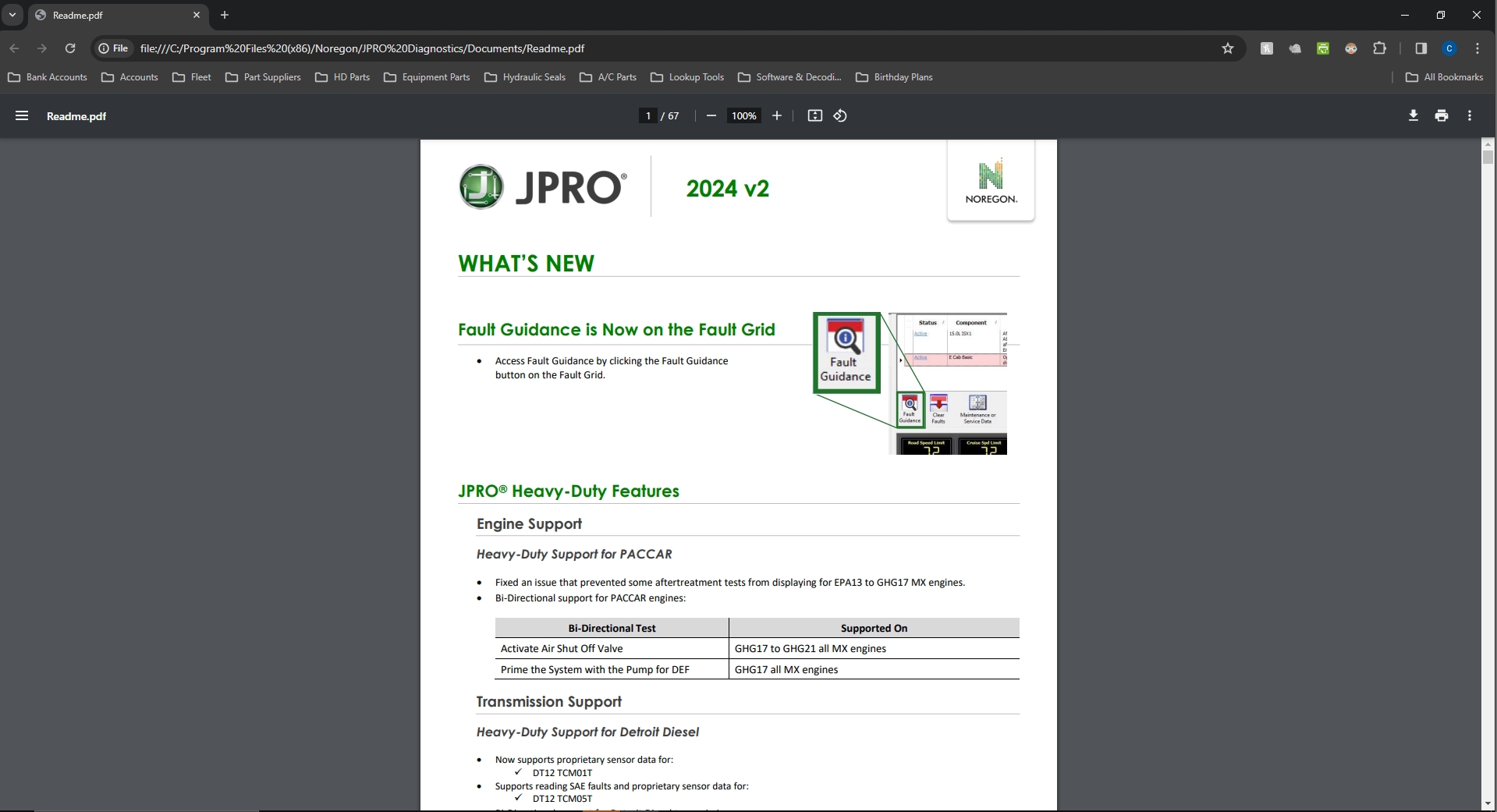This screenshot has height=812, width=1497.
Task: Print the PDF document
Action: point(1441,115)
